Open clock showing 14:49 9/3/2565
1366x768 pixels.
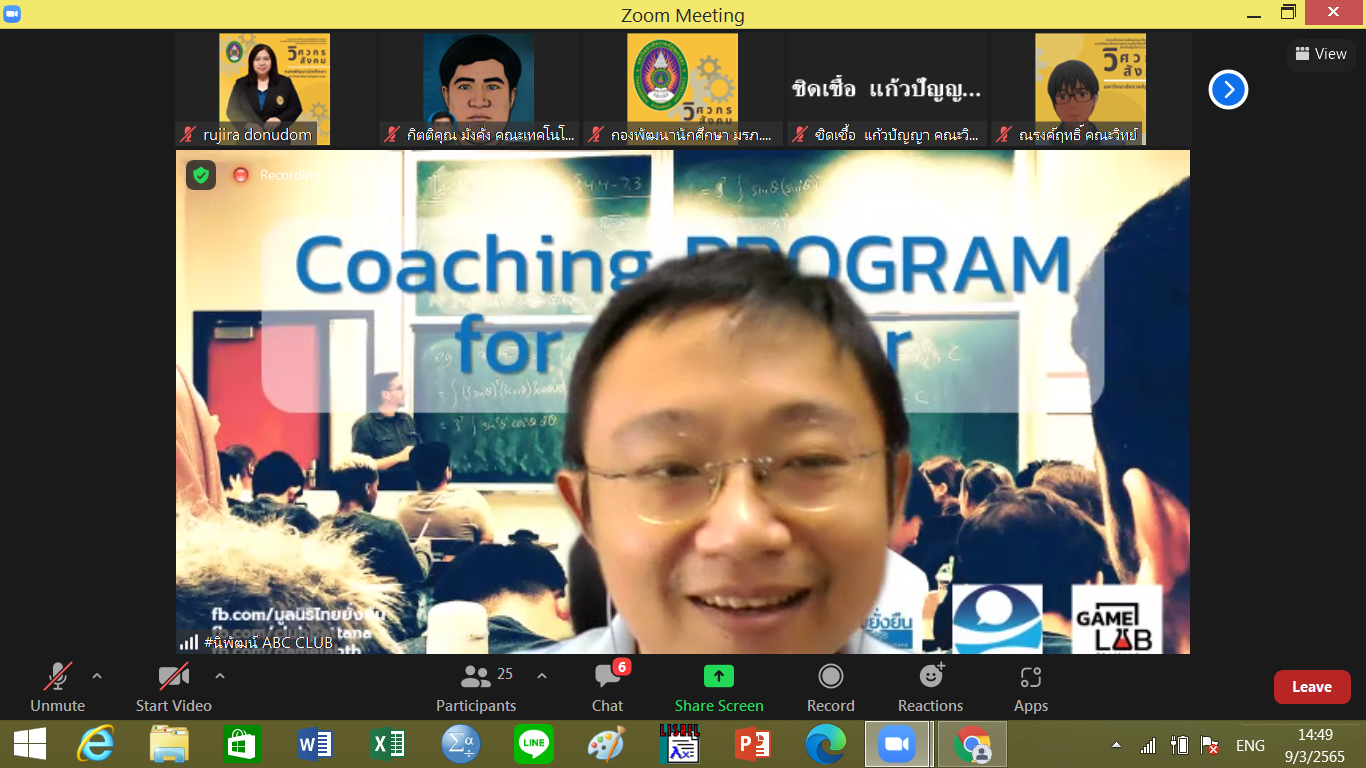(x=1315, y=745)
